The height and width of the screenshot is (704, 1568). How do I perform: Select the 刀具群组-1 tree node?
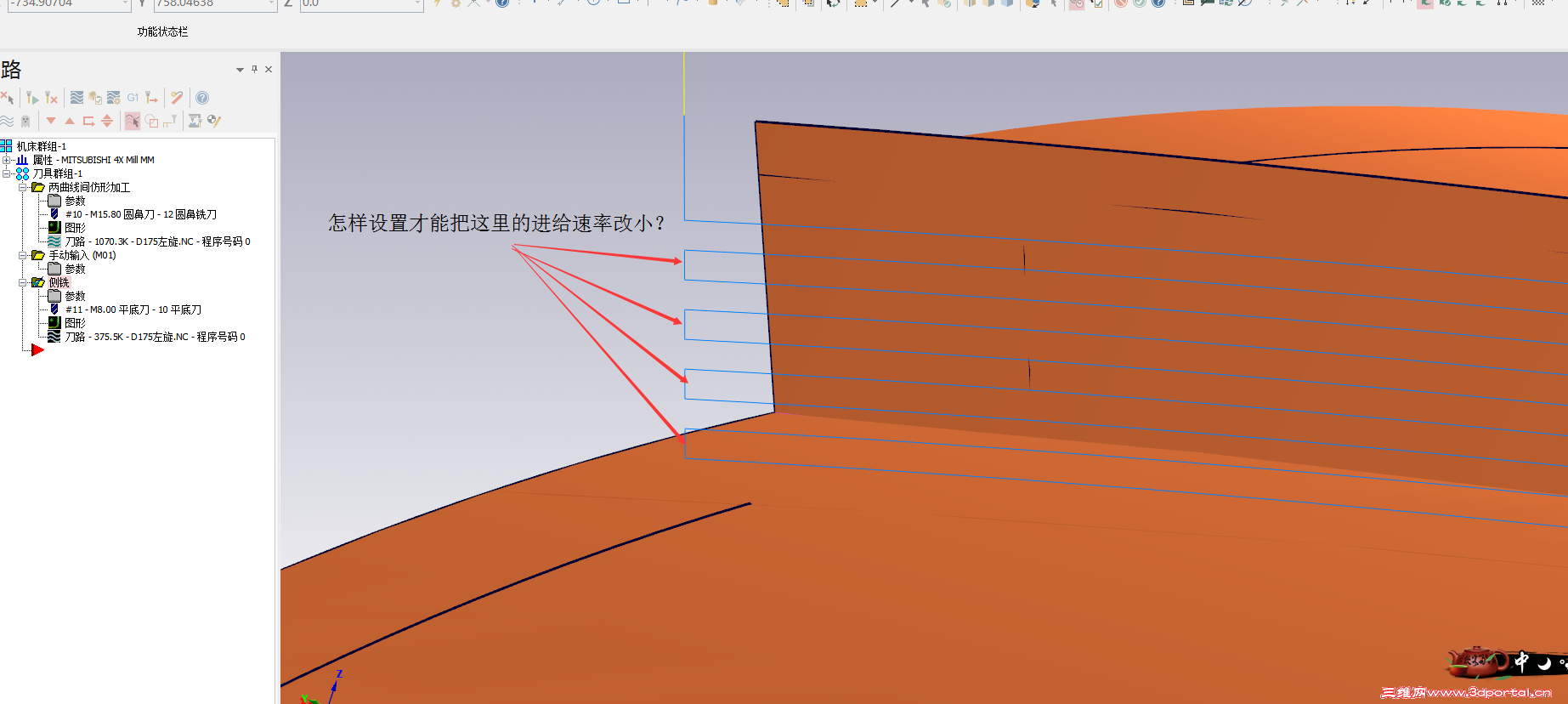(x=57, y=173)
